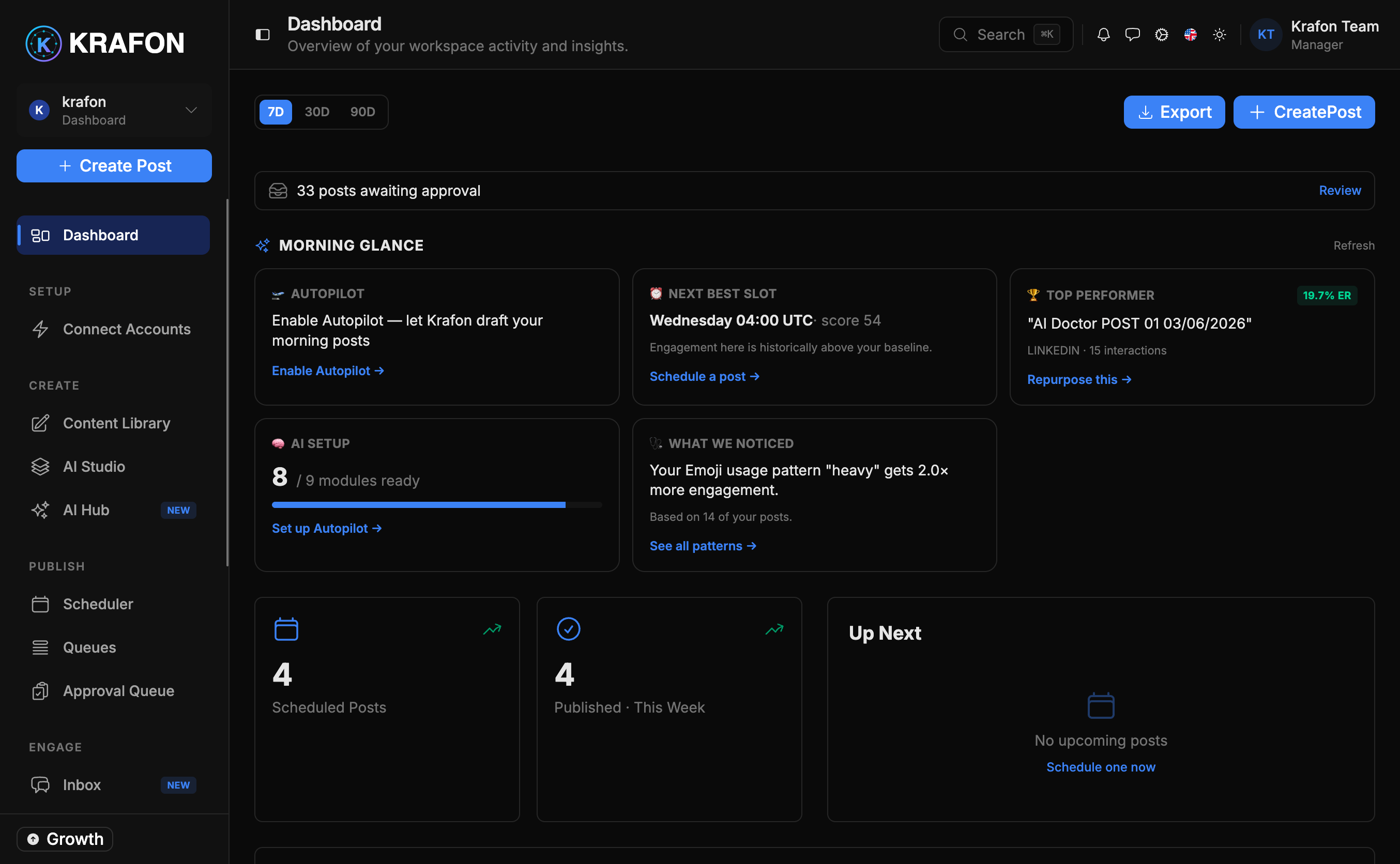Click '33 posts awaiting approval' text
The width and height of the screenshot is (1400, 864).
pyautogui.click(x=389, y=191)
